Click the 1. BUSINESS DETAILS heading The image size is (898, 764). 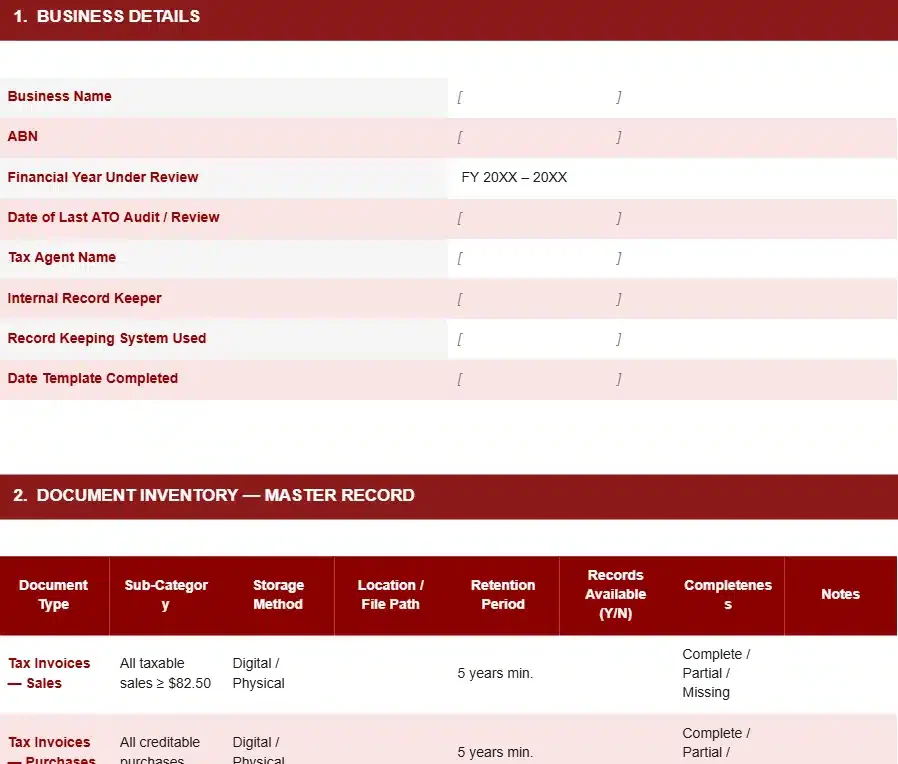click(x=107, y=17)
